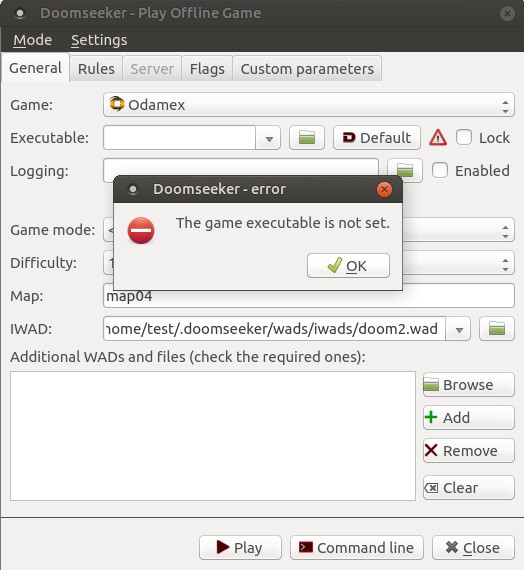Toggle the Lock checkbox
This screenshot has height=570, width=524.
(x=464, y=138)
